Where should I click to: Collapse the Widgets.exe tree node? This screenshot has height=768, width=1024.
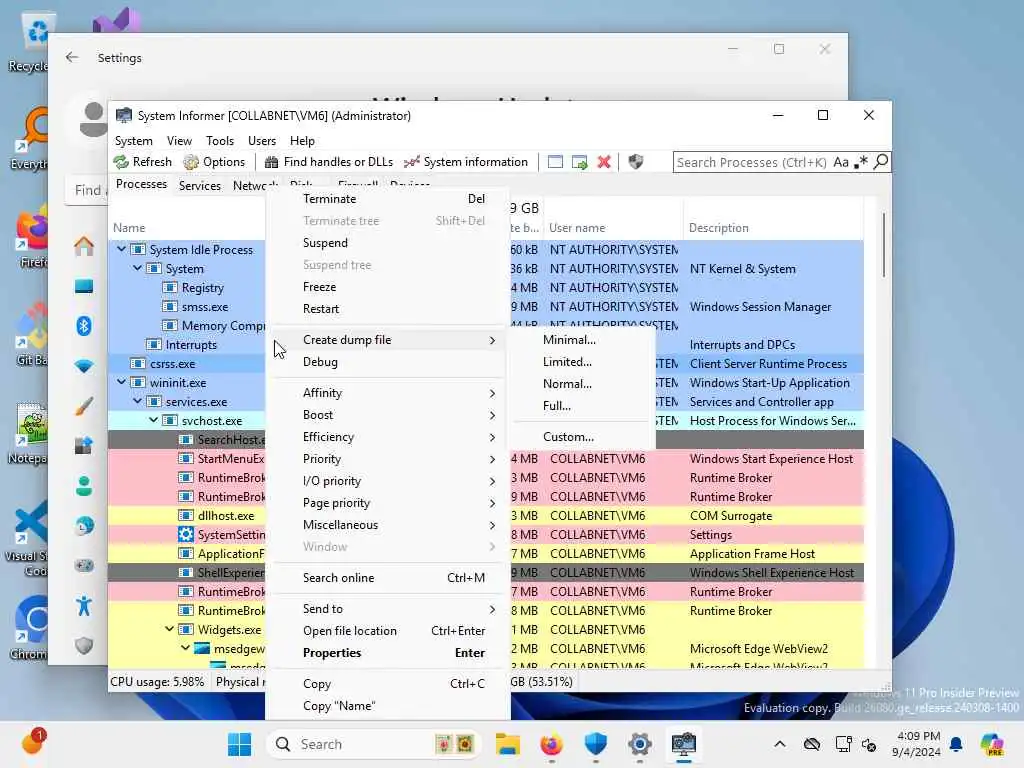tap(169, 630)
